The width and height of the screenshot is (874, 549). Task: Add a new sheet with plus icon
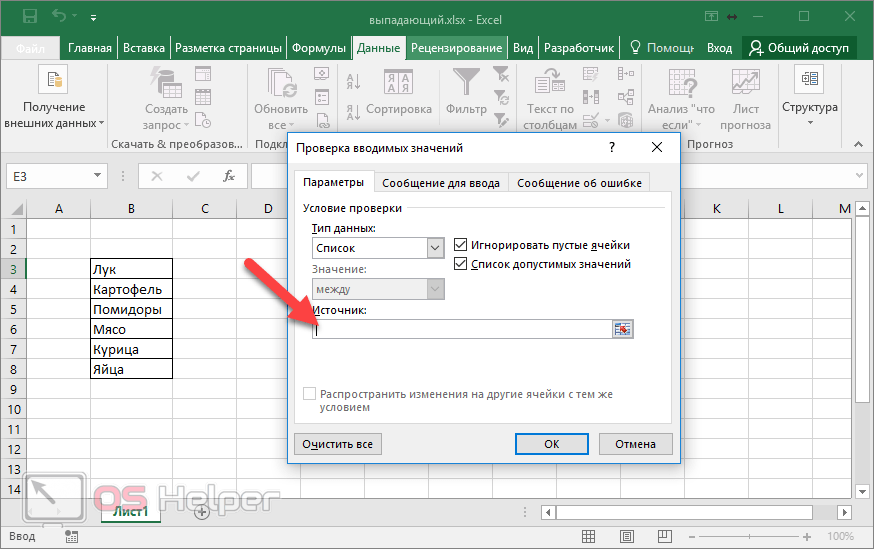coord(201,511)
